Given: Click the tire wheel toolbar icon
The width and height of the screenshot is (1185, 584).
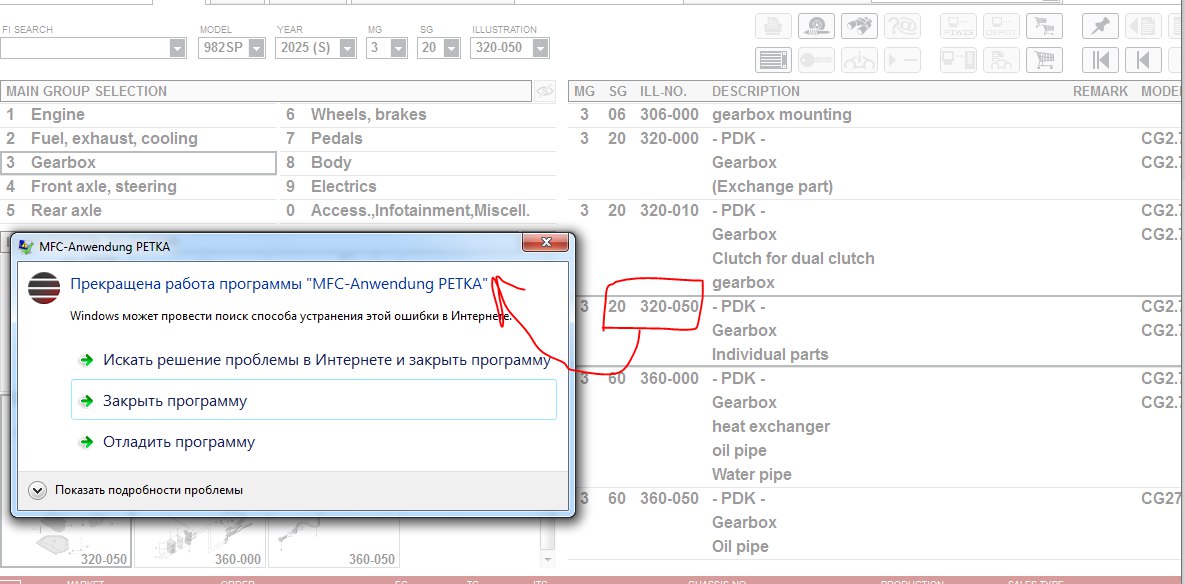Looking at the screenshot, I should [x=818, y=26].
